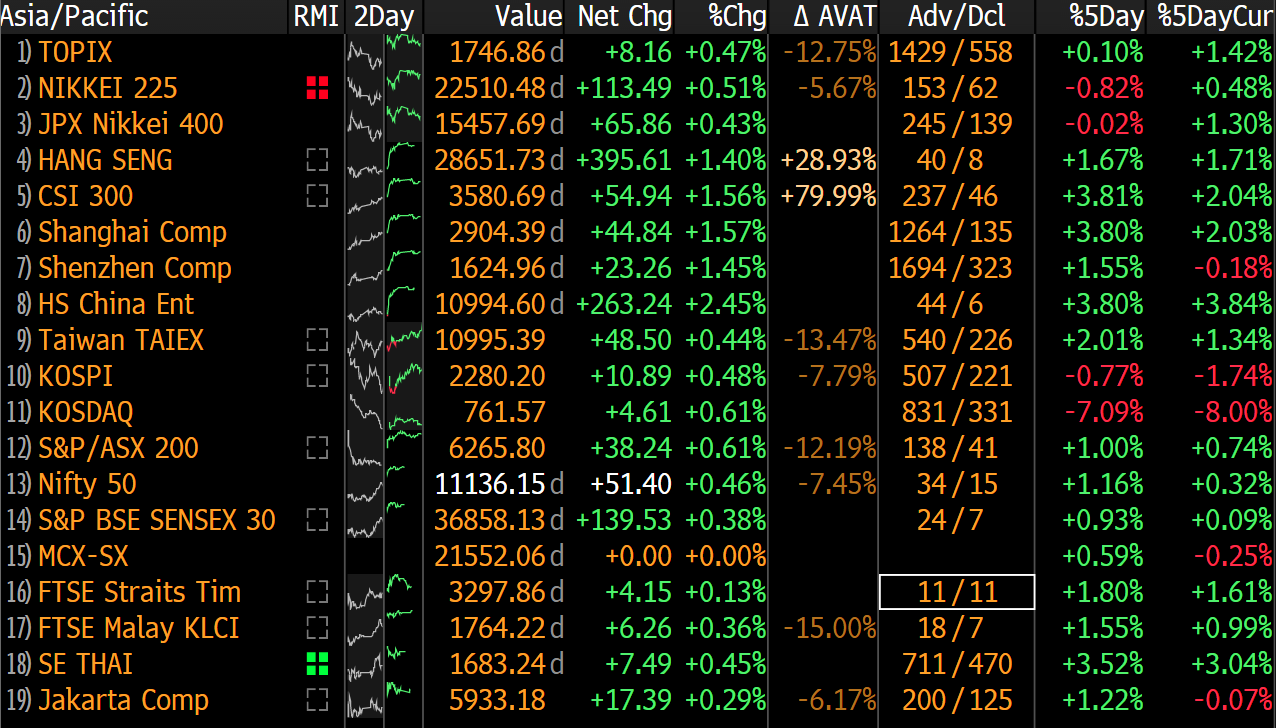Viewport: 1276px width, 728px height.
Task: Click the RMI box icon for Taiwan TAIEX
Action: coord(317,340)
